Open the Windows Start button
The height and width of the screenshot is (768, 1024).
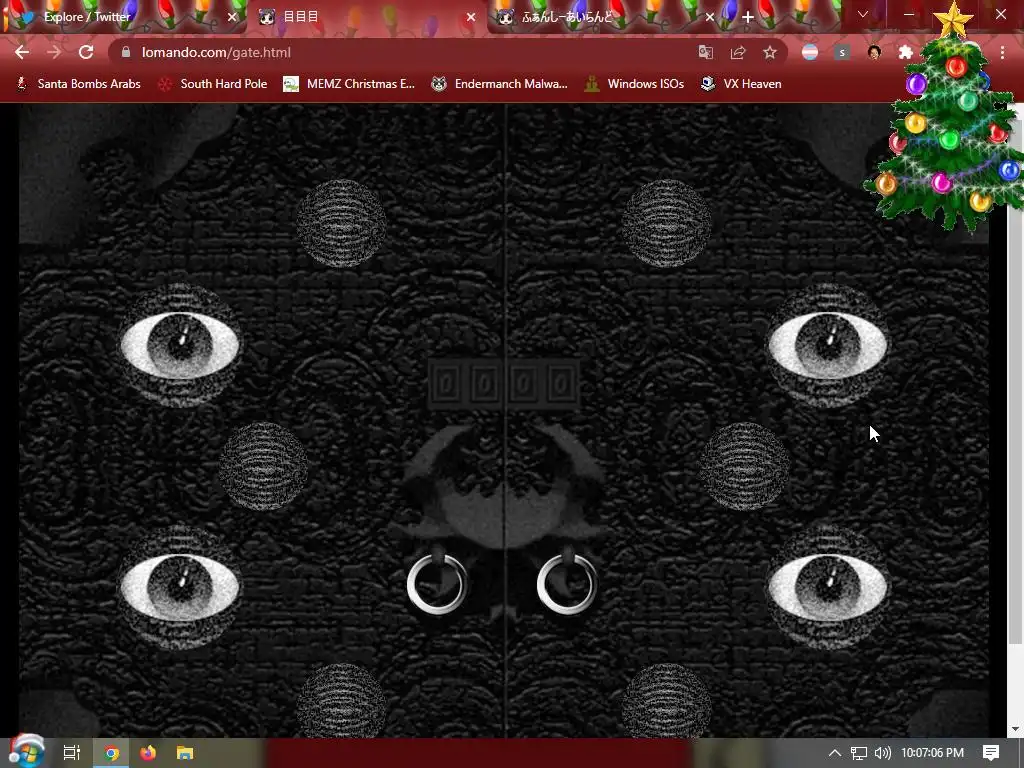[x=26, y=752]
